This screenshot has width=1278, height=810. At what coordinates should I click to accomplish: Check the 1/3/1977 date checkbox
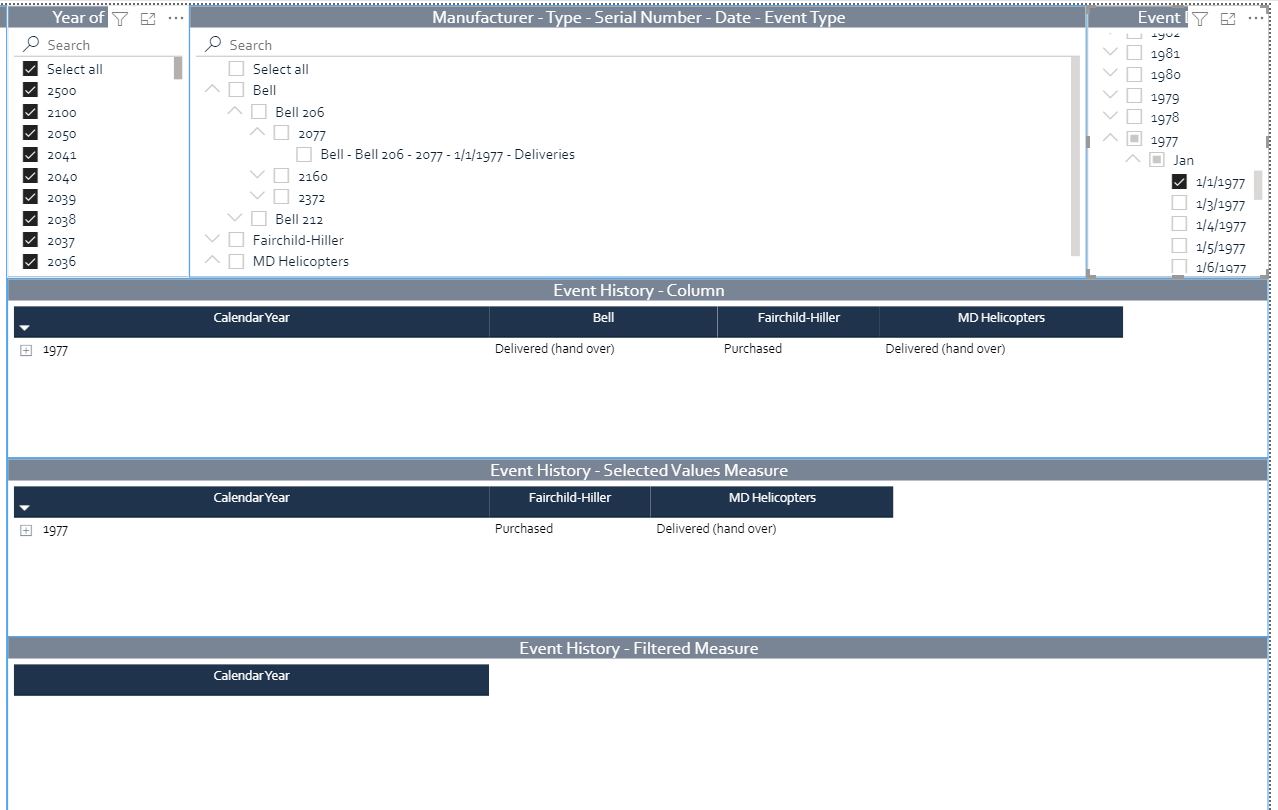1179,203
